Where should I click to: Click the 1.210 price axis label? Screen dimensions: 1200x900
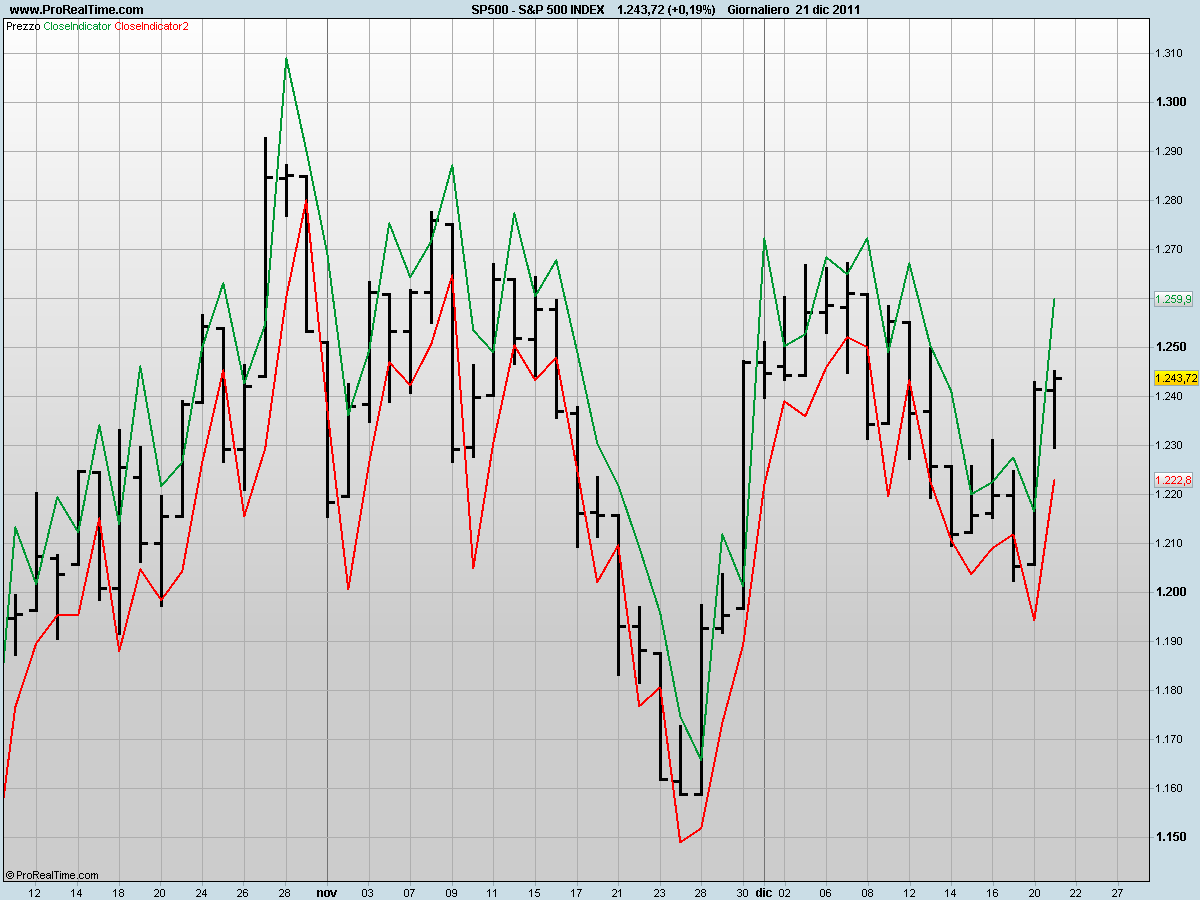(x=1170, y=543)
